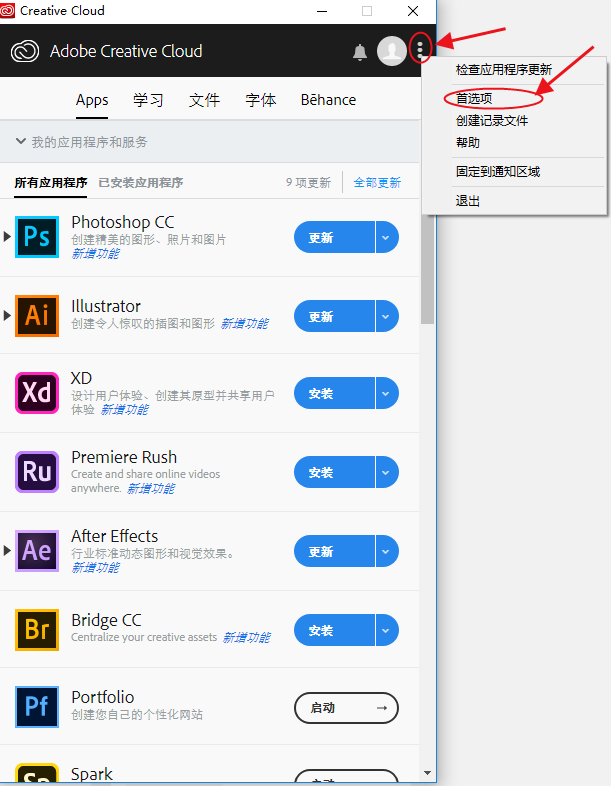Choose 检查应用程序更新 from the menu
Screen dimensions: 611x786
point(504,69)
